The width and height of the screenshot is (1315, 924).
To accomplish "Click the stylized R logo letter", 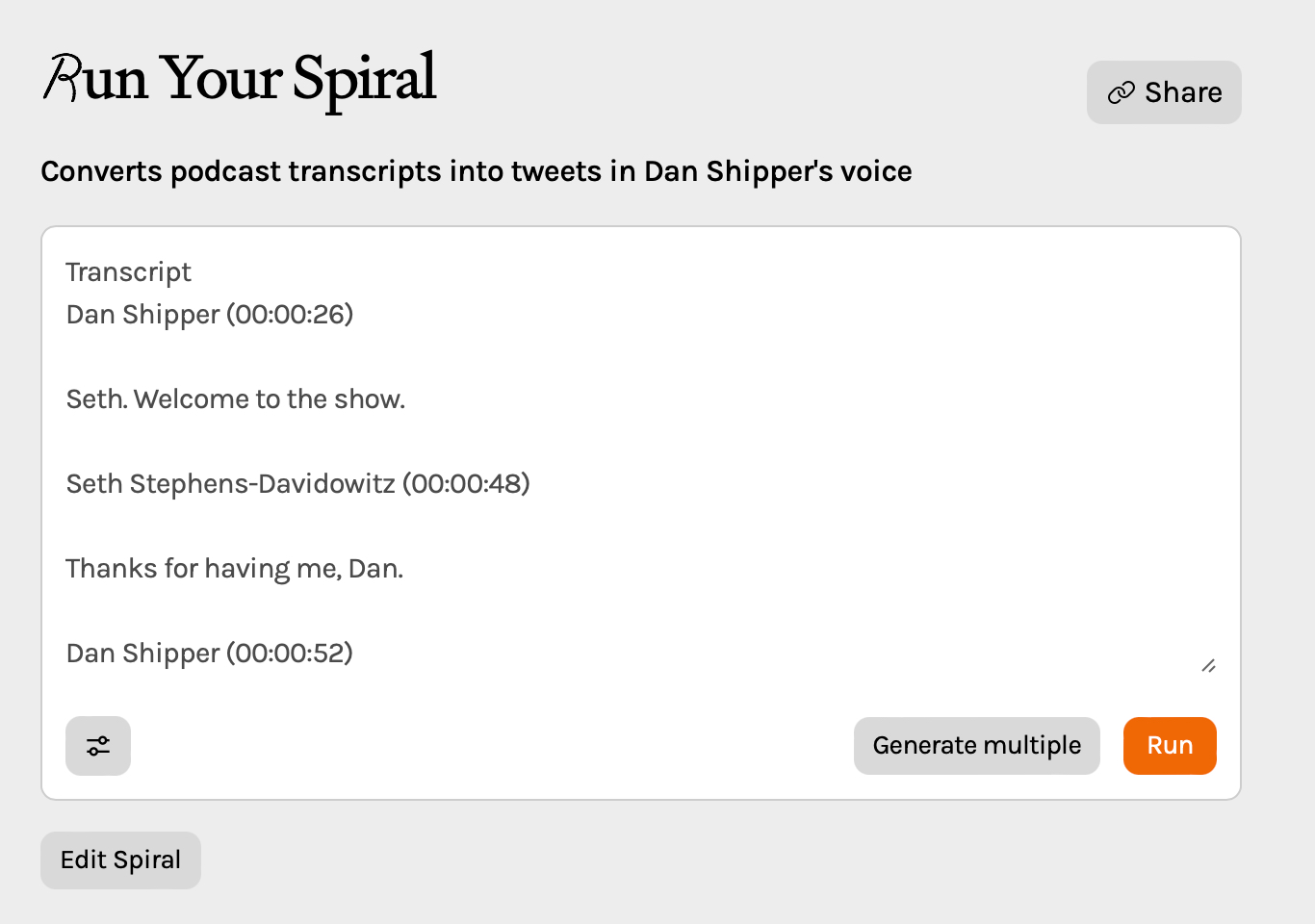I will tap(64, 79).
